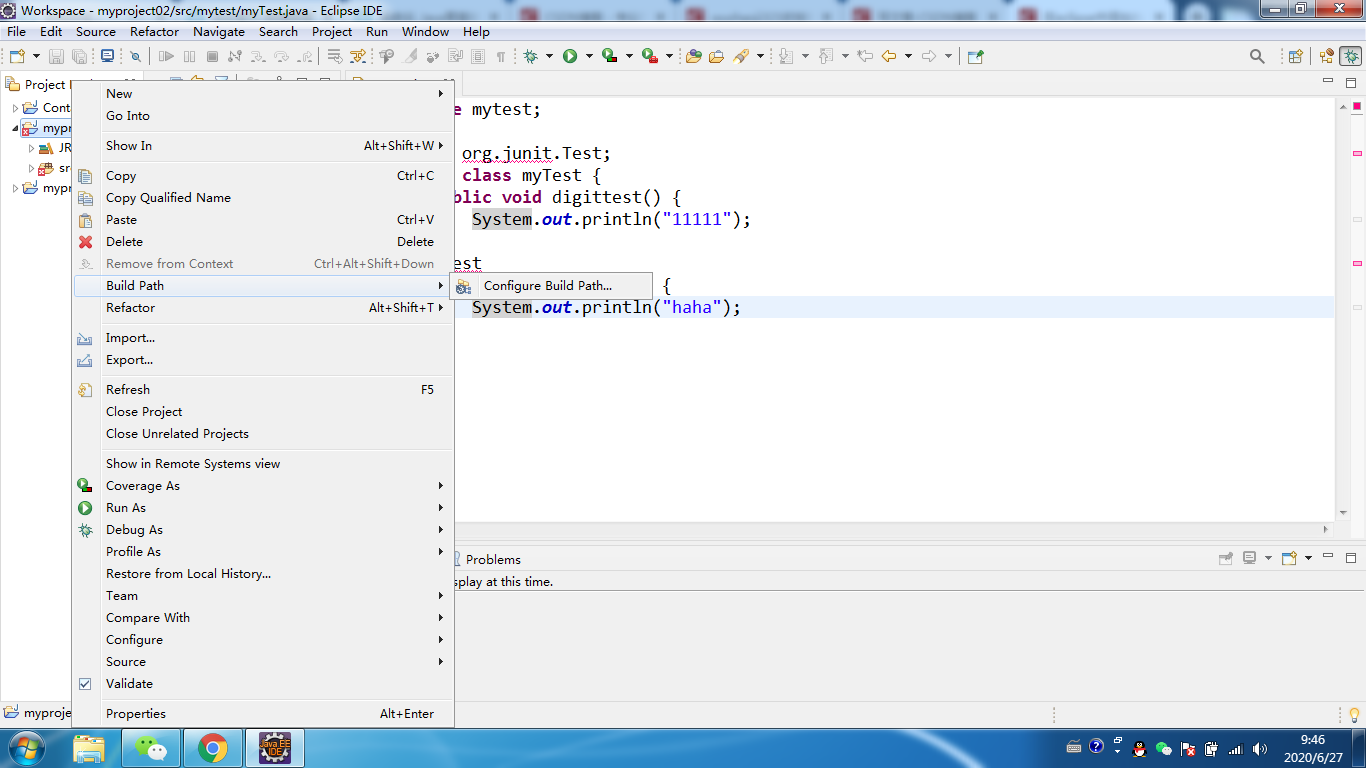The image size is (1366, 768).
Task: Expand the Run As submenu
Action: pyautogui.click(x=263, y=508)
